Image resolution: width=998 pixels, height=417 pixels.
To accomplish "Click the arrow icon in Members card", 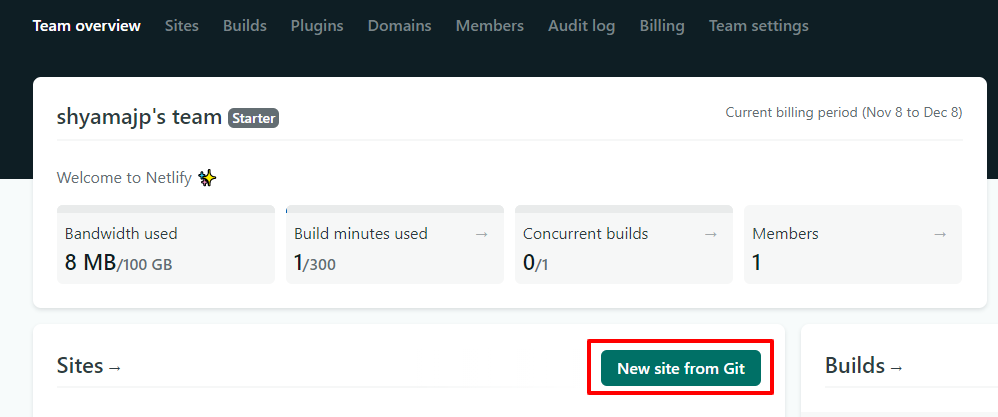I will tap(939, 234).
